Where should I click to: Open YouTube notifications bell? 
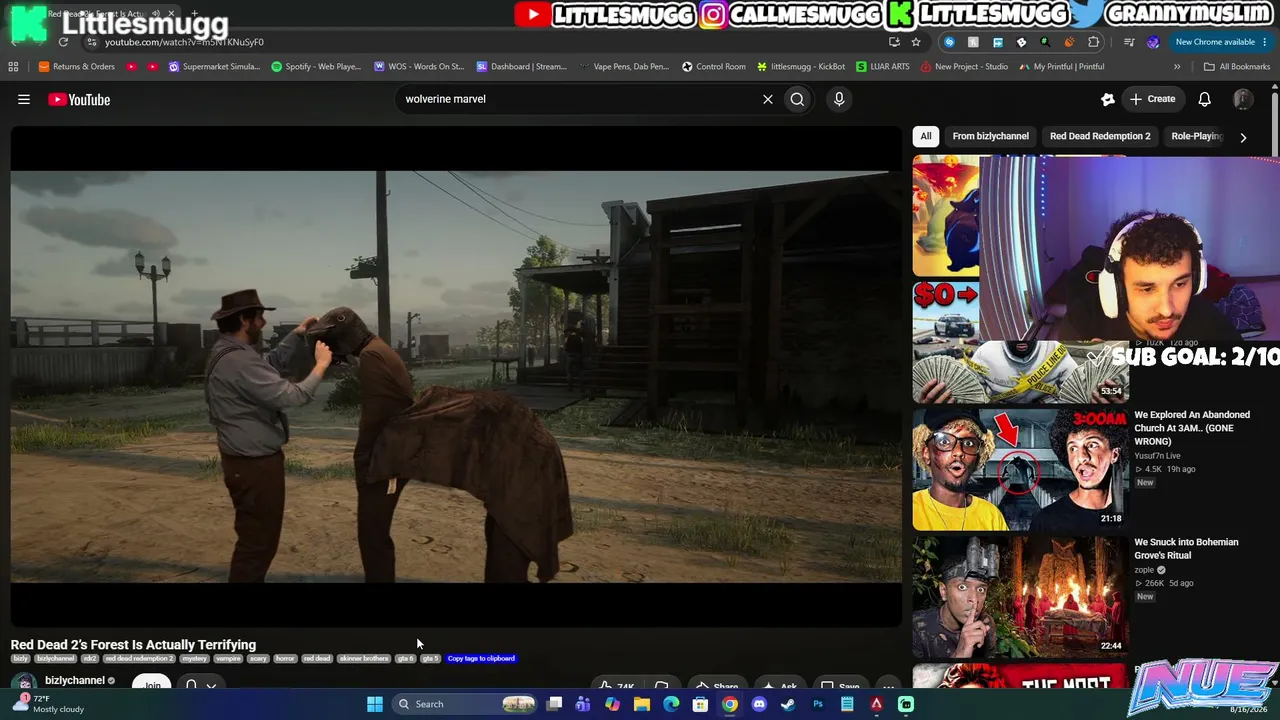1205,99
